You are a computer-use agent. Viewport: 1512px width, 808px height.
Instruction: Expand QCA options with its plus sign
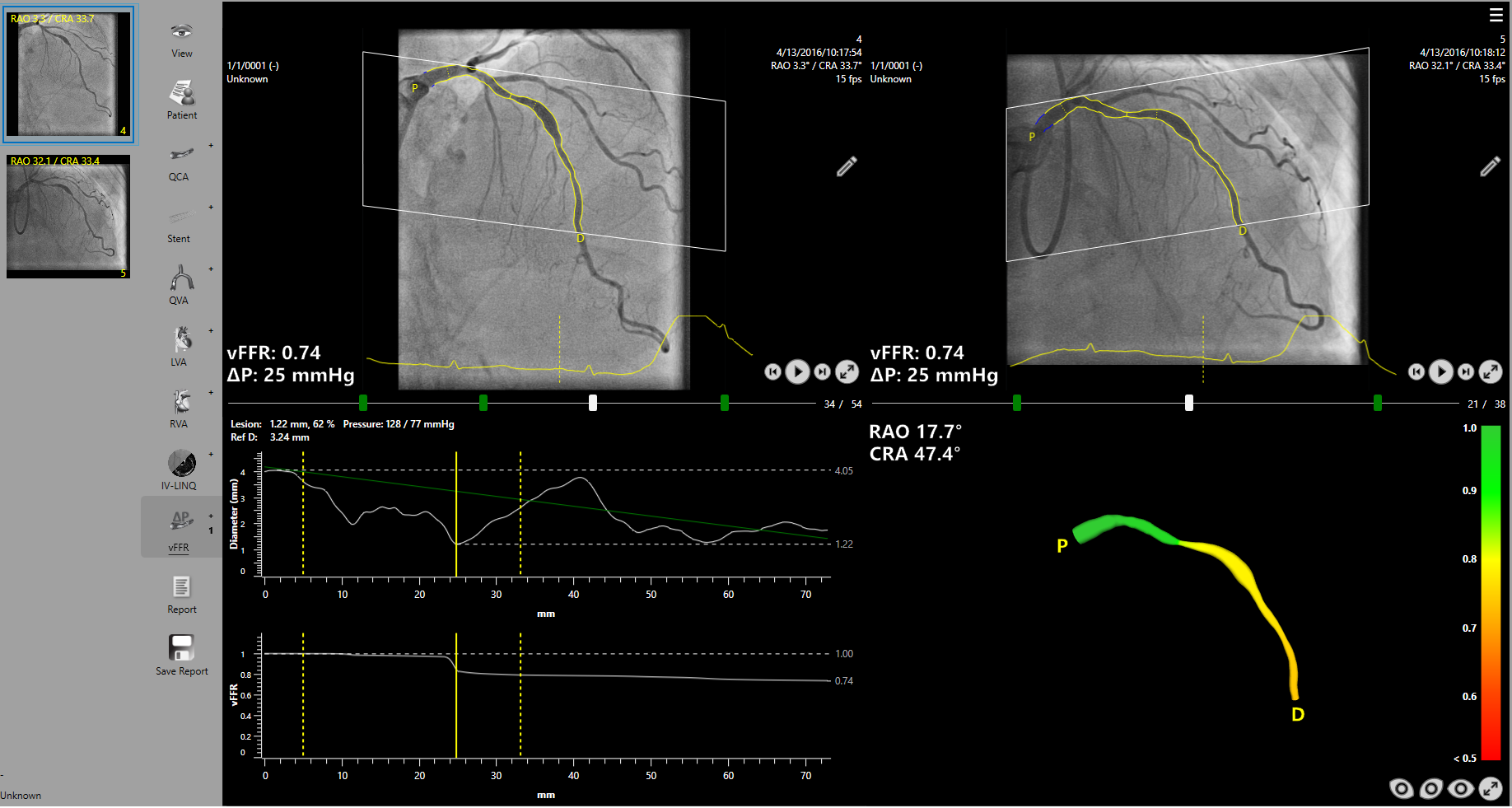(211, 146)
